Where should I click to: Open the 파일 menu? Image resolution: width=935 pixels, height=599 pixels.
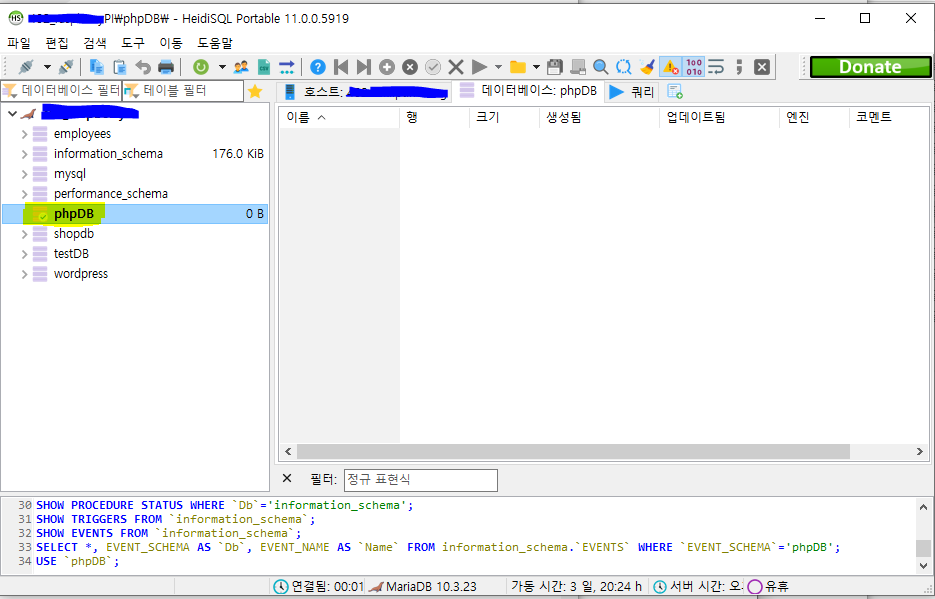(18, 43)
